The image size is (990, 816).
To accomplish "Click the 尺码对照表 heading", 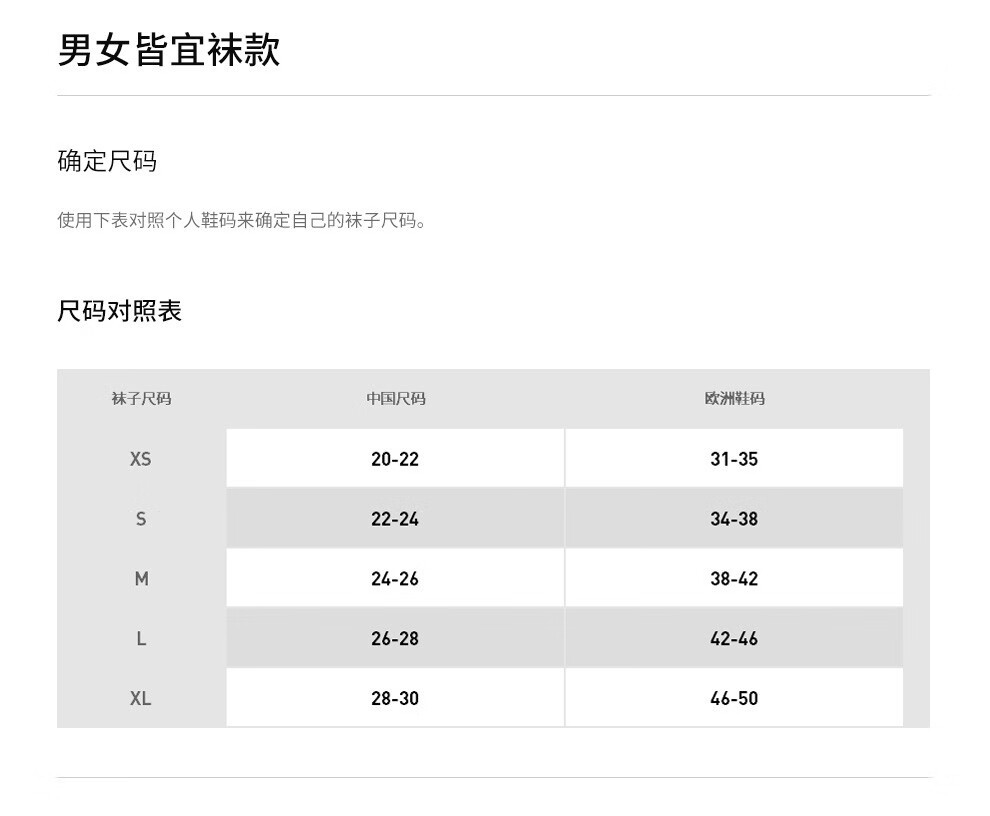I will click(x=119, y=311).
